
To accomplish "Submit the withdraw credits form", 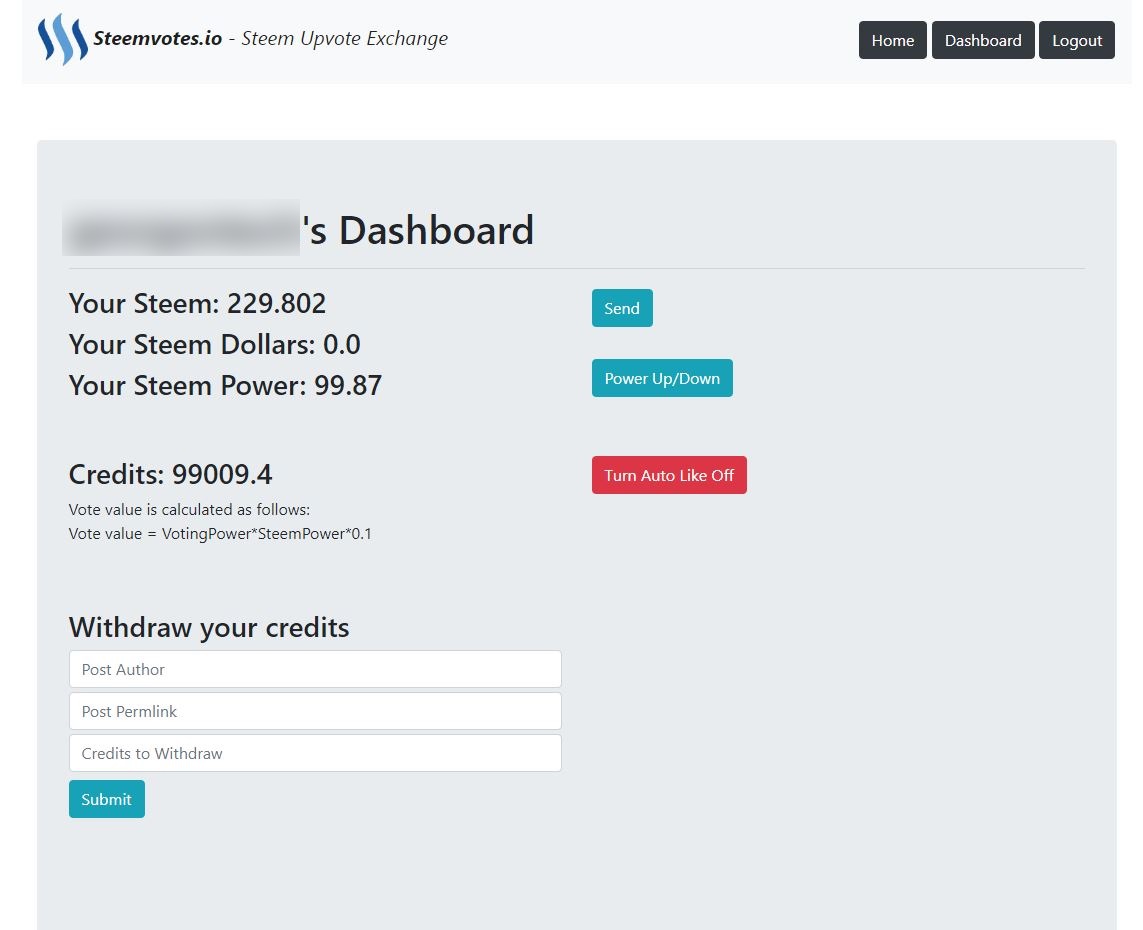I will [x=106, y=799].
